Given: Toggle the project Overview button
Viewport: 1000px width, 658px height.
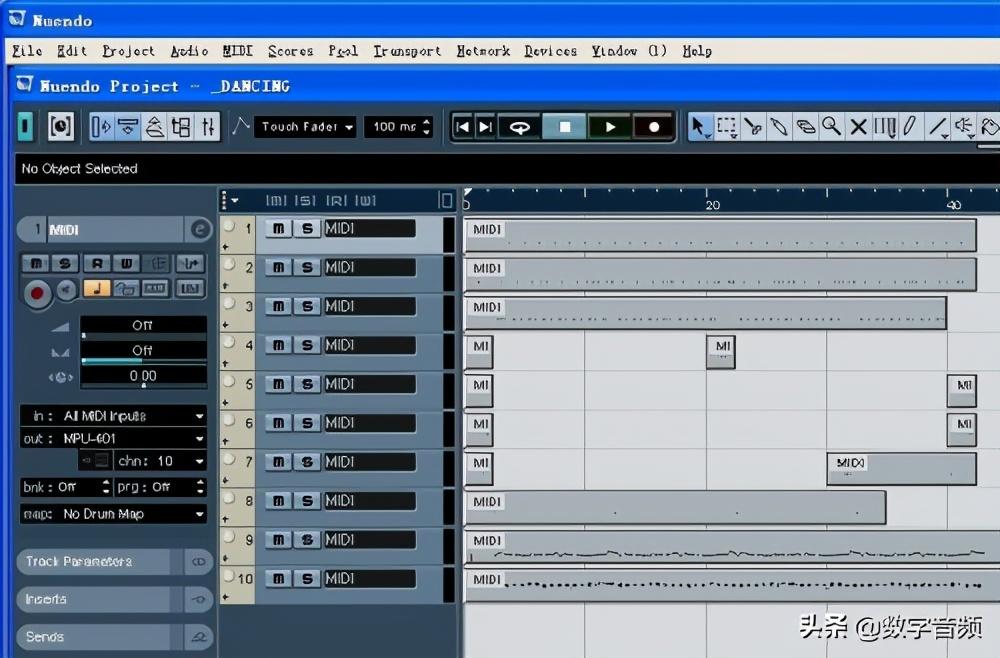Looking at the screenshot, I should pos(154,126).
